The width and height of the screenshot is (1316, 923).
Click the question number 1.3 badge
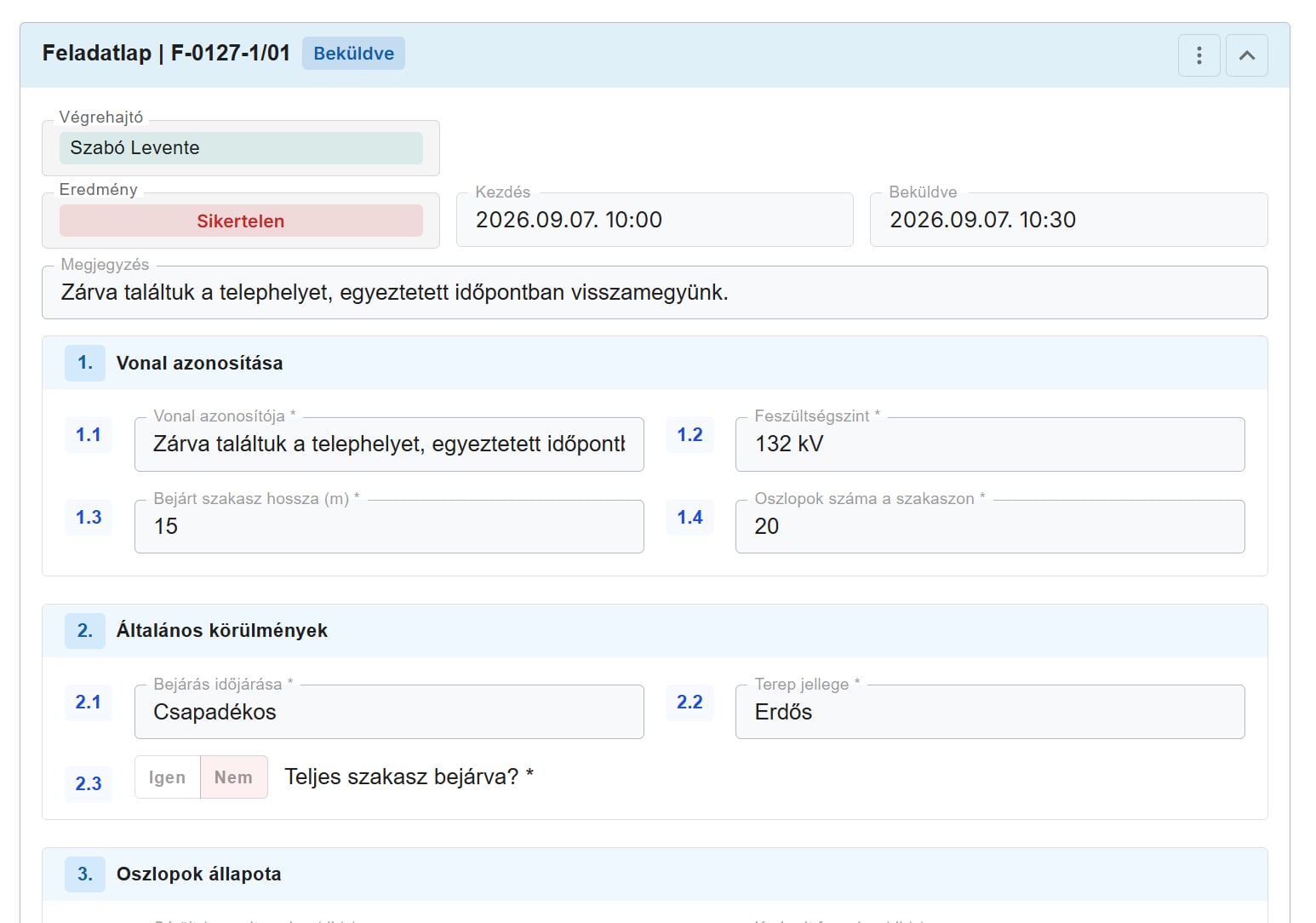[89, 518]
